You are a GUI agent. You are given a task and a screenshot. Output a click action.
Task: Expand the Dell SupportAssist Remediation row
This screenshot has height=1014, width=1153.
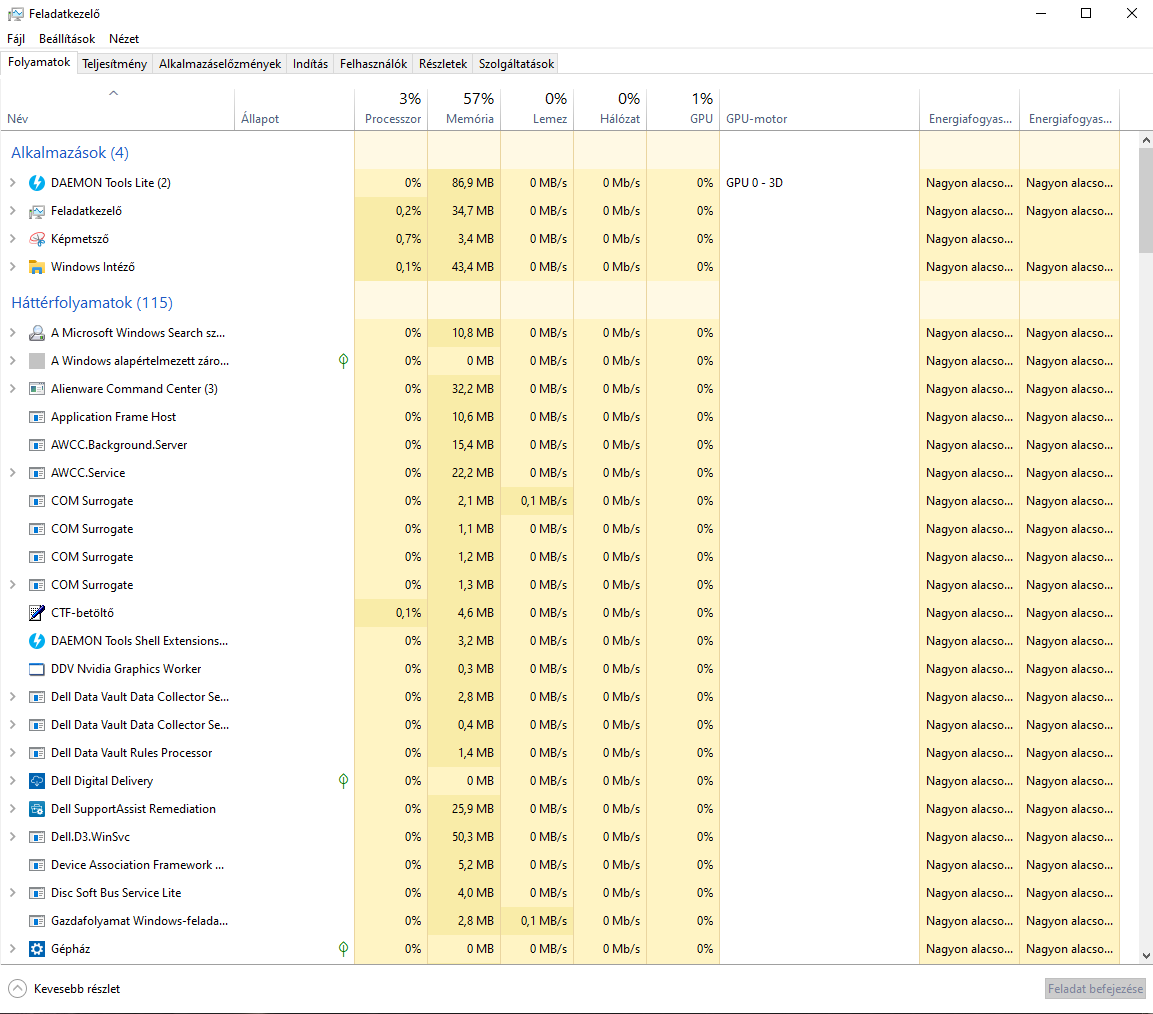pos(13,809)
